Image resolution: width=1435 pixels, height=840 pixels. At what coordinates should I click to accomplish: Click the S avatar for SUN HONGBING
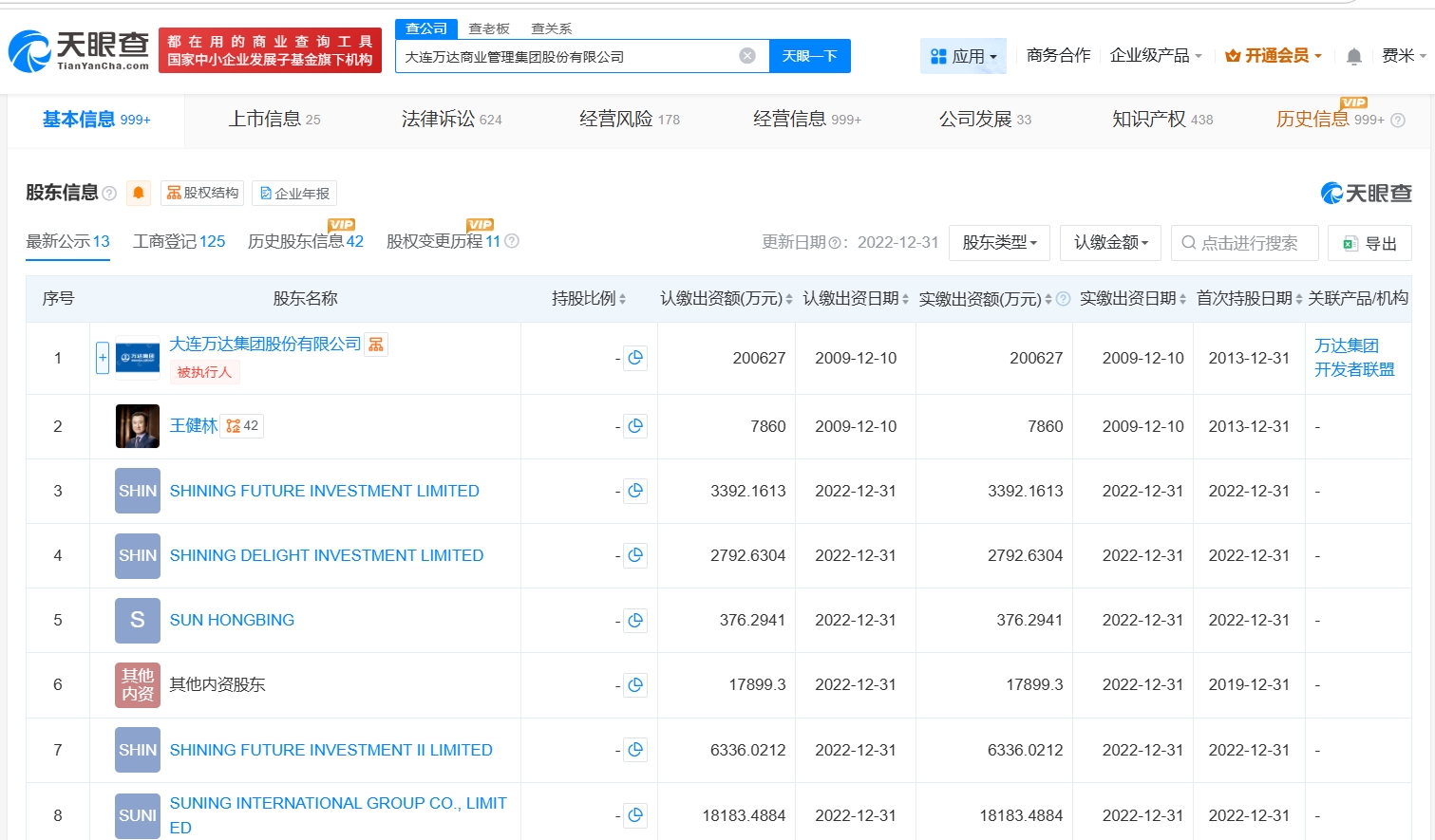[x=138, y=620]
